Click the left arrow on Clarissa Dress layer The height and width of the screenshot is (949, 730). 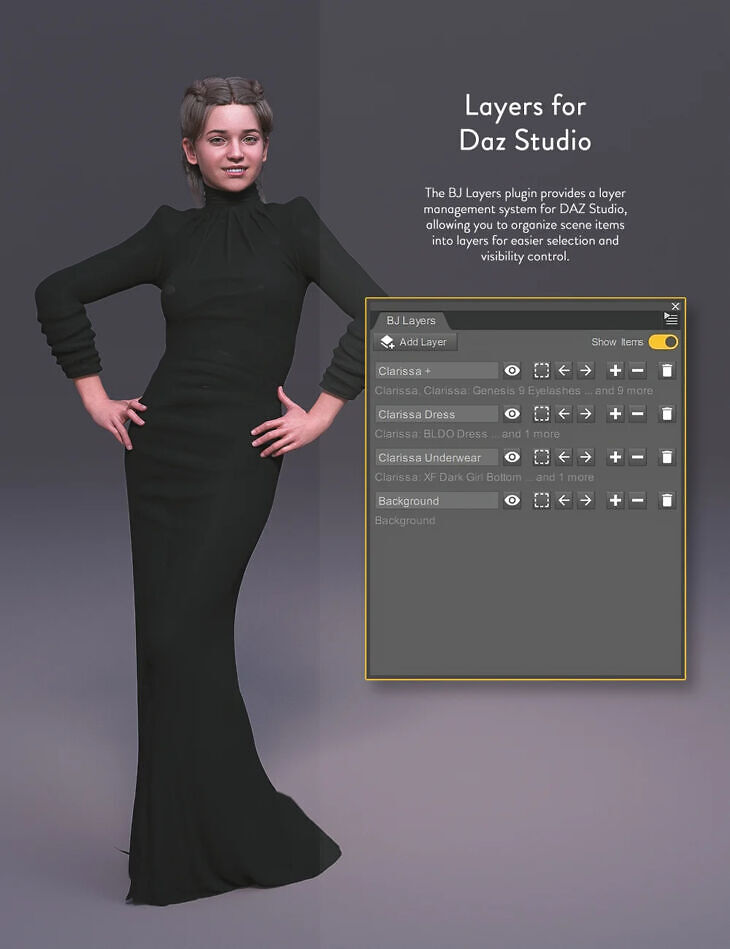point(564,414)
